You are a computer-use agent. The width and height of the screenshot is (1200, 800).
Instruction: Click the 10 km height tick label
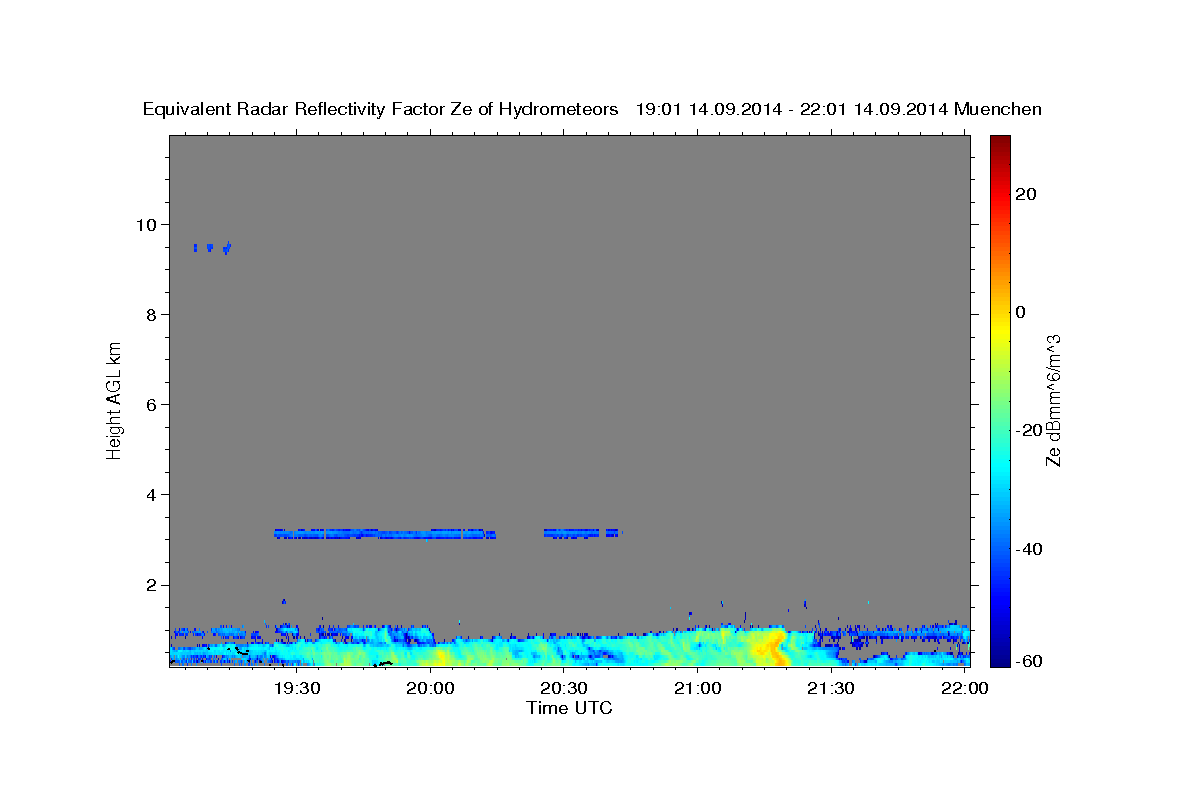coord(147,225)
